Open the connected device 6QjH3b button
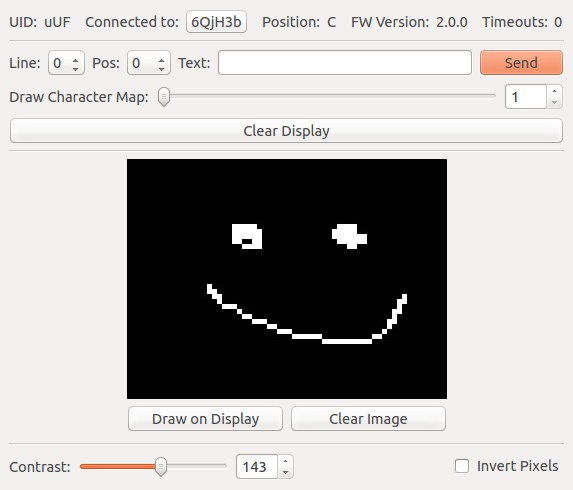 (x=216, y=22)
